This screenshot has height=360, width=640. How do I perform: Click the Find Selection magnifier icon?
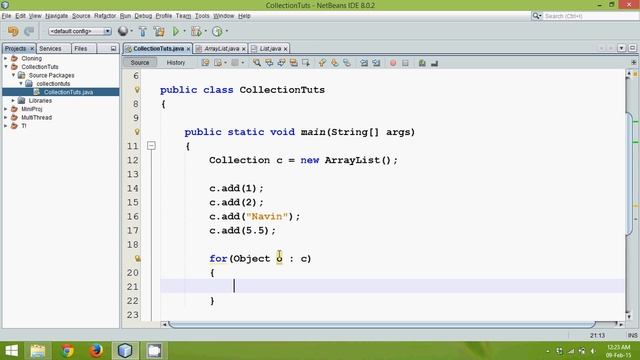pyautogui.click(x=257, y=63)
